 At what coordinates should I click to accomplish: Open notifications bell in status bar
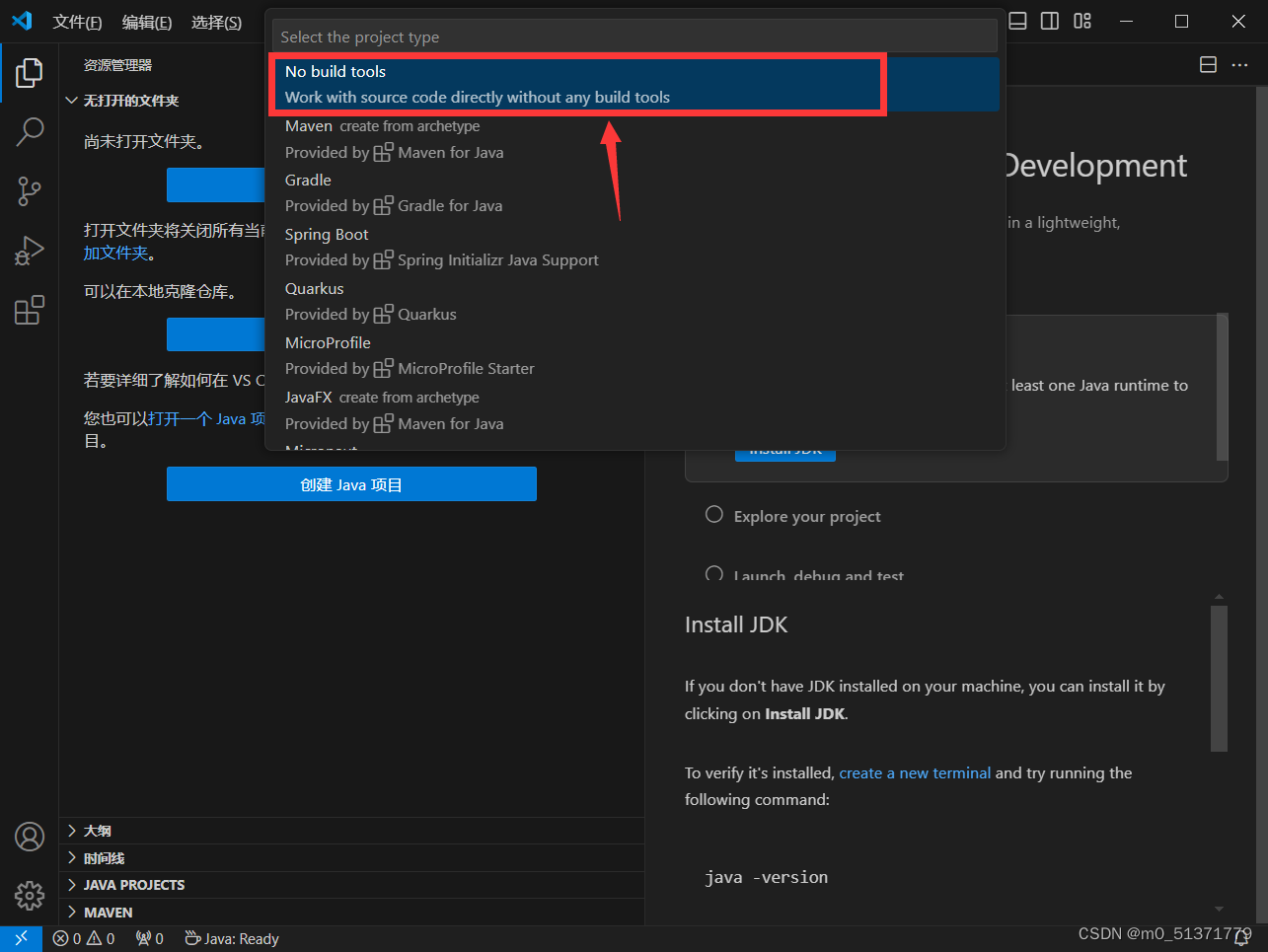point(1242,939)
